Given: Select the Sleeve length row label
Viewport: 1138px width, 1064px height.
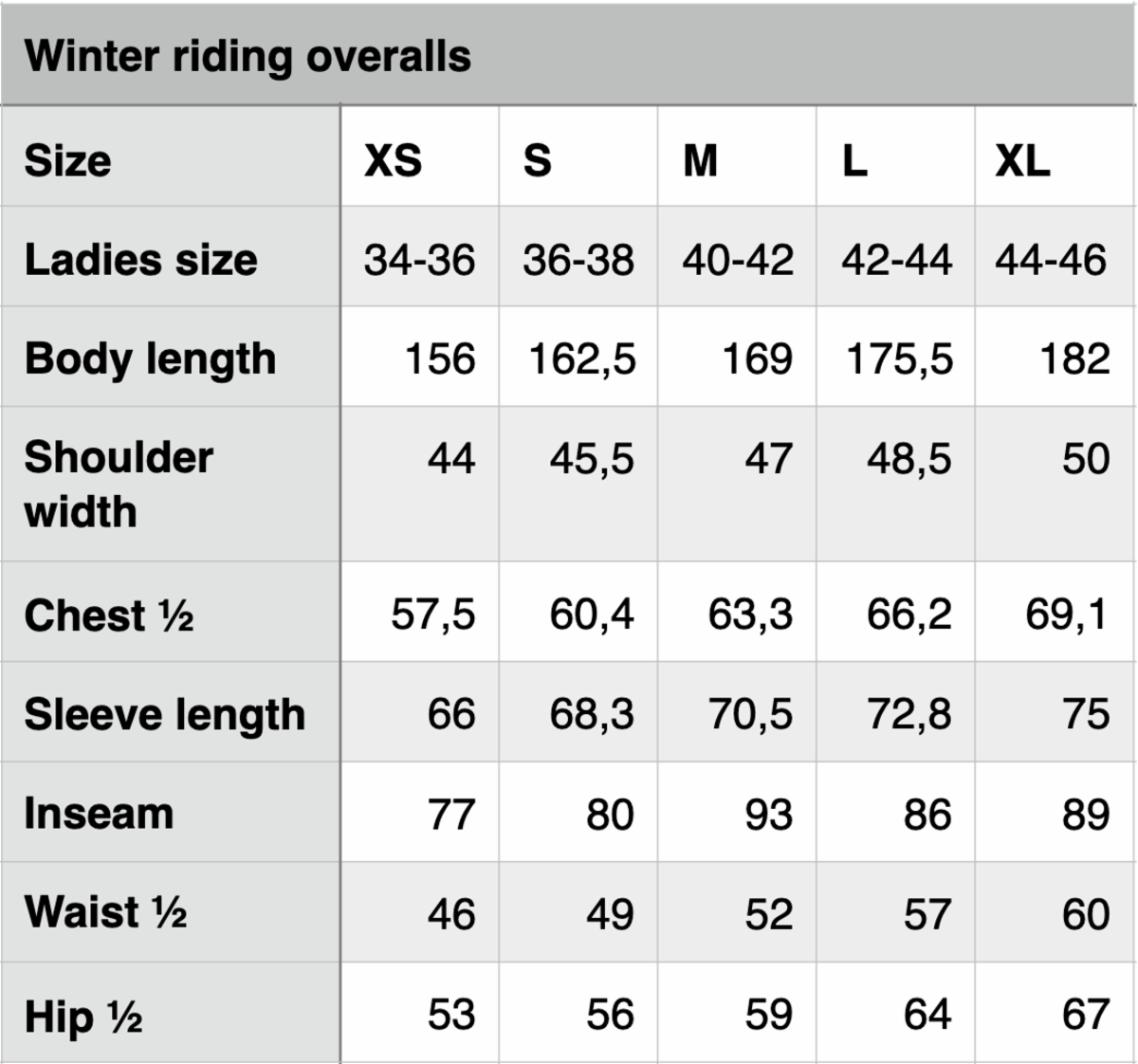Looking at the screenshot, I should click(x=165, y=715).
